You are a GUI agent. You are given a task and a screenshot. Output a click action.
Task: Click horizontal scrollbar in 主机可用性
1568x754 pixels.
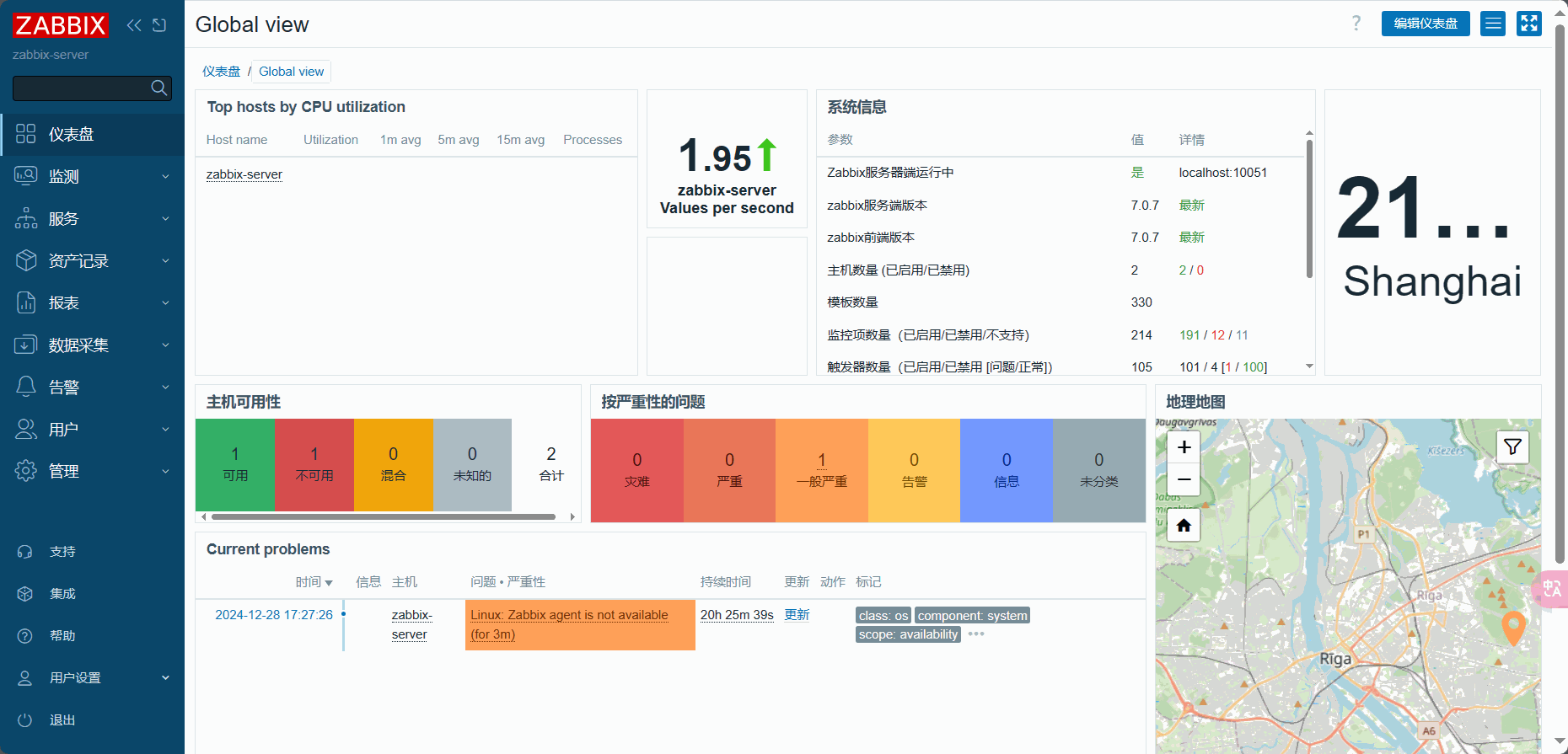(x=384, y=516)
